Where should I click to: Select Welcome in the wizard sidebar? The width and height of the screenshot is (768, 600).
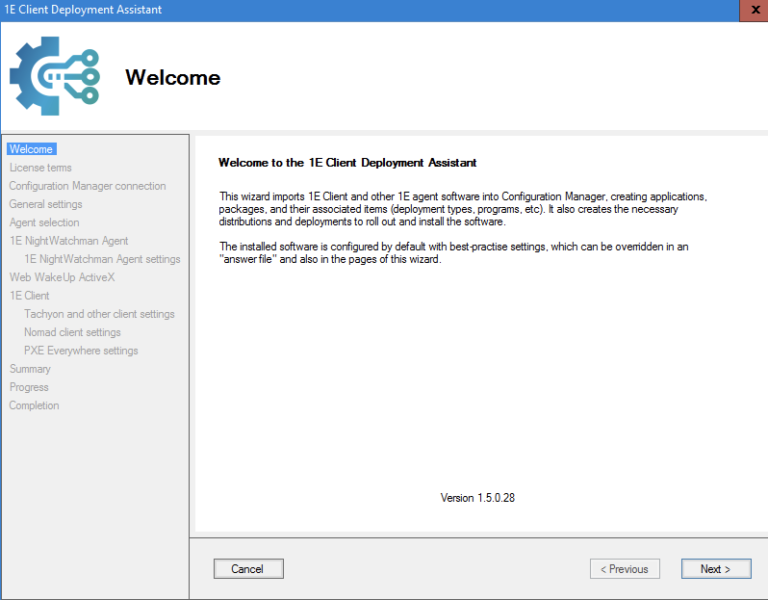click(31, 149)
